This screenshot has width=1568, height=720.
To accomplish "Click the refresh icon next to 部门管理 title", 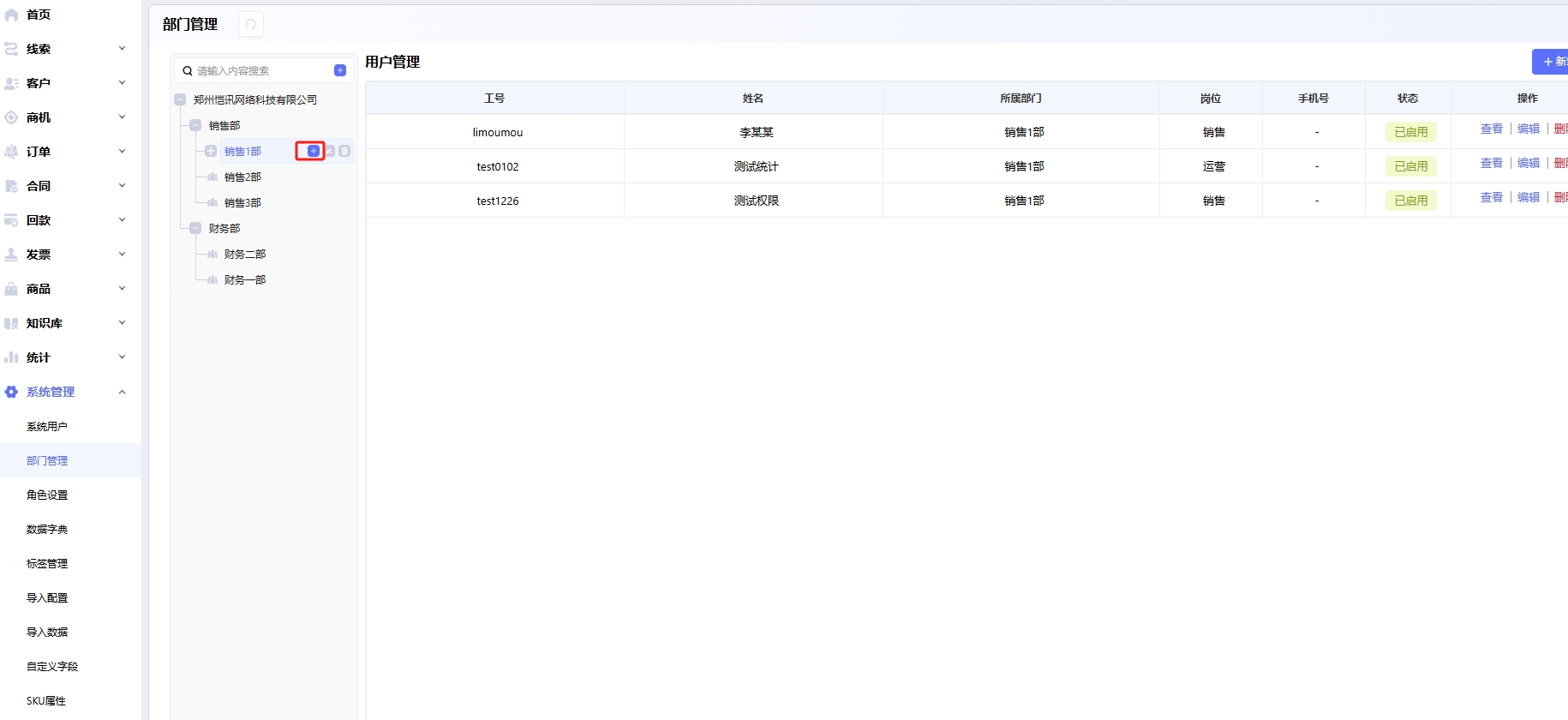I will pyautogui.click(x=251, y=24).
